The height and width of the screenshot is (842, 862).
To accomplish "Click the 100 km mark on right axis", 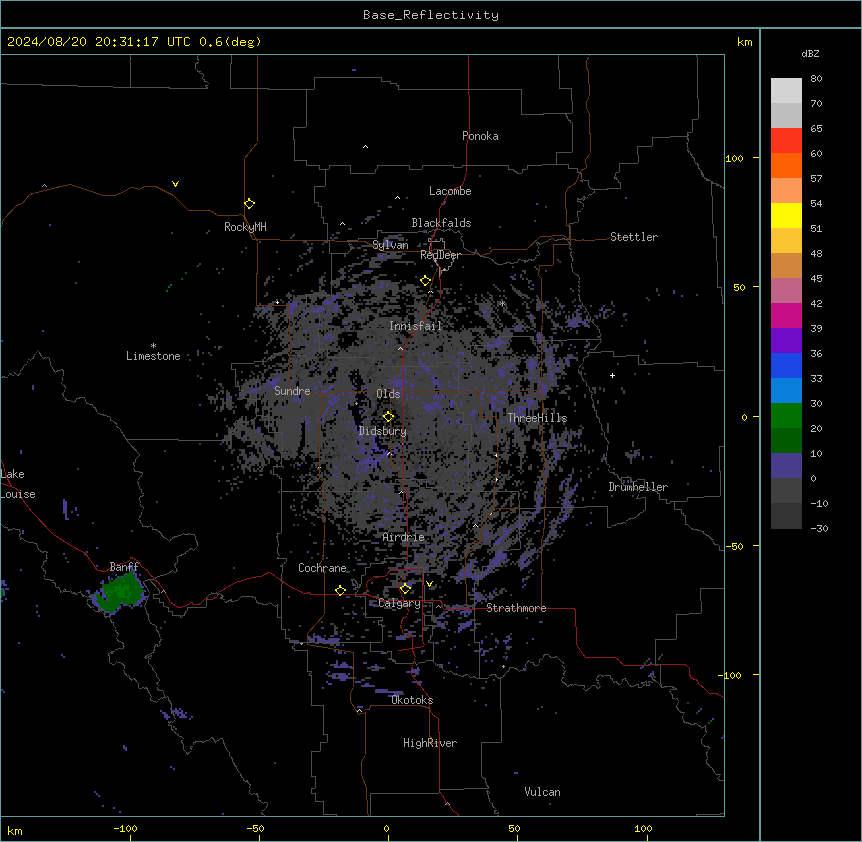I will click(734, 158).
